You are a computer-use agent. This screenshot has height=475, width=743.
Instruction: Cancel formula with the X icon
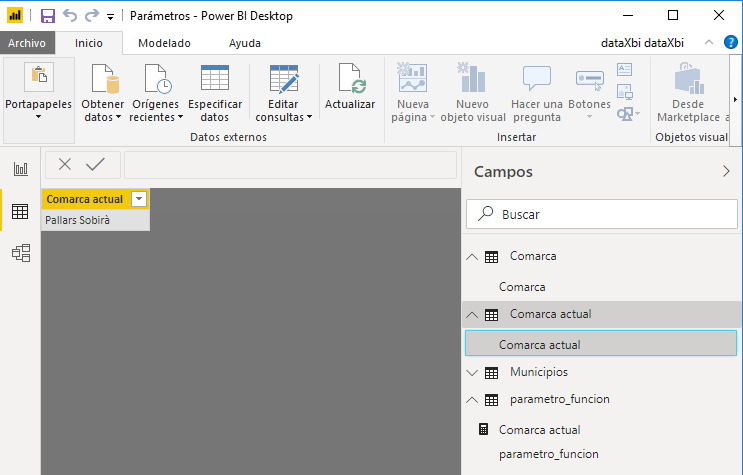65,164
